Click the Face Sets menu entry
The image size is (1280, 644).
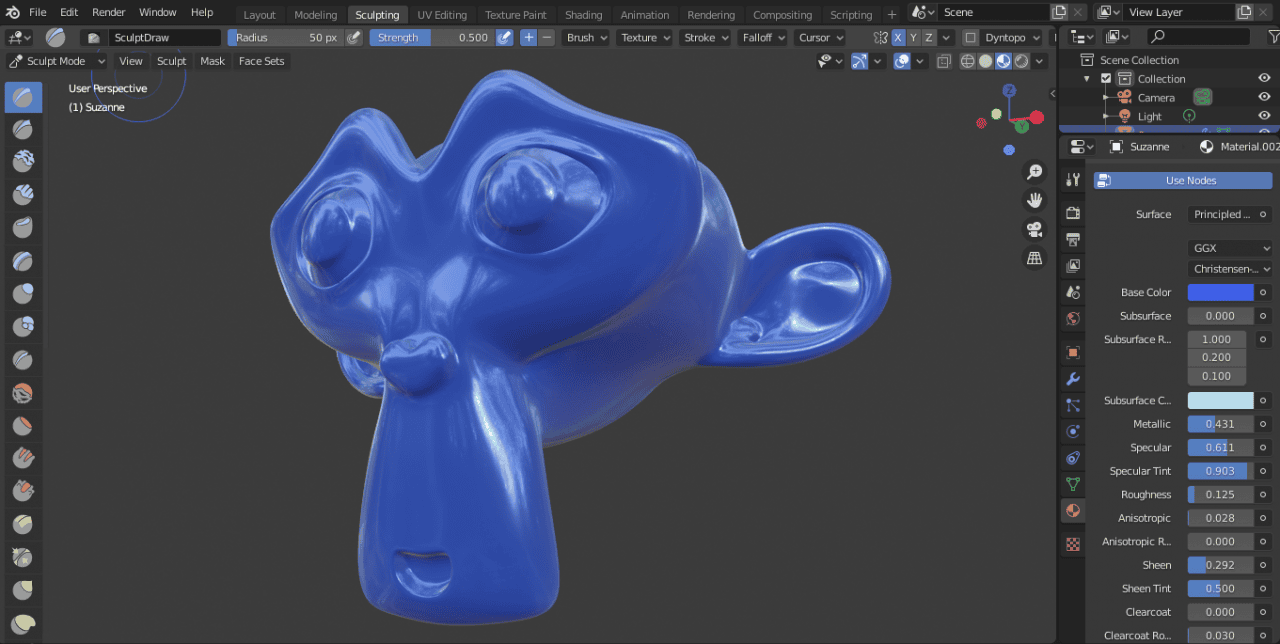tap(261, 61)
